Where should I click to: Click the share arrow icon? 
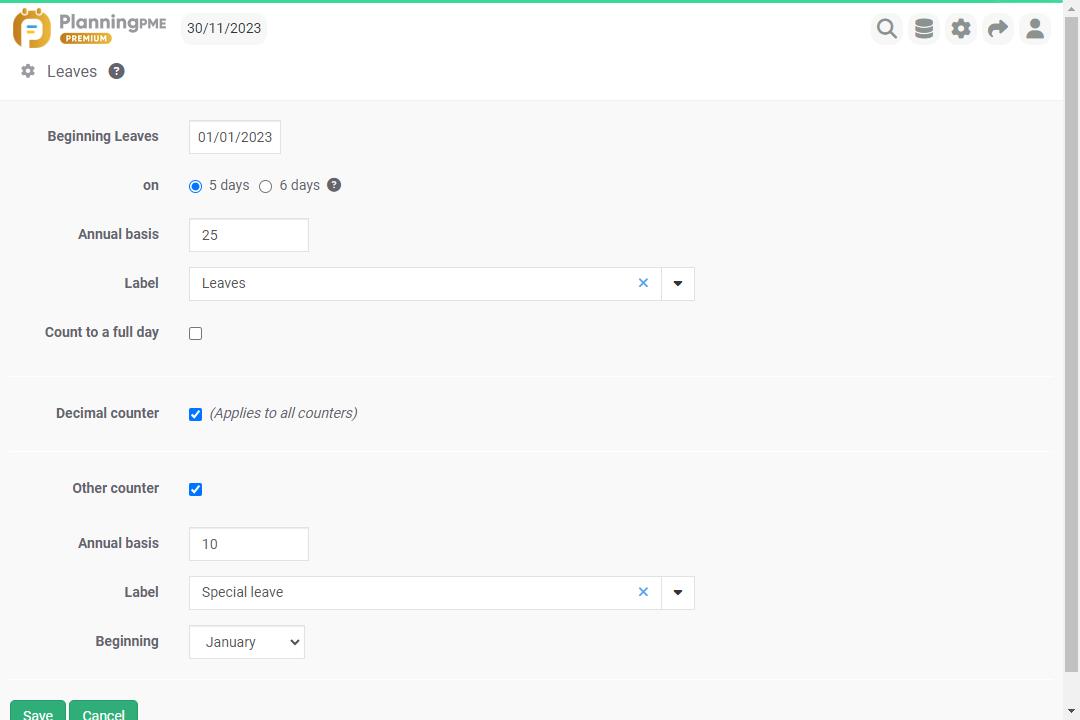tap(997, 29)
